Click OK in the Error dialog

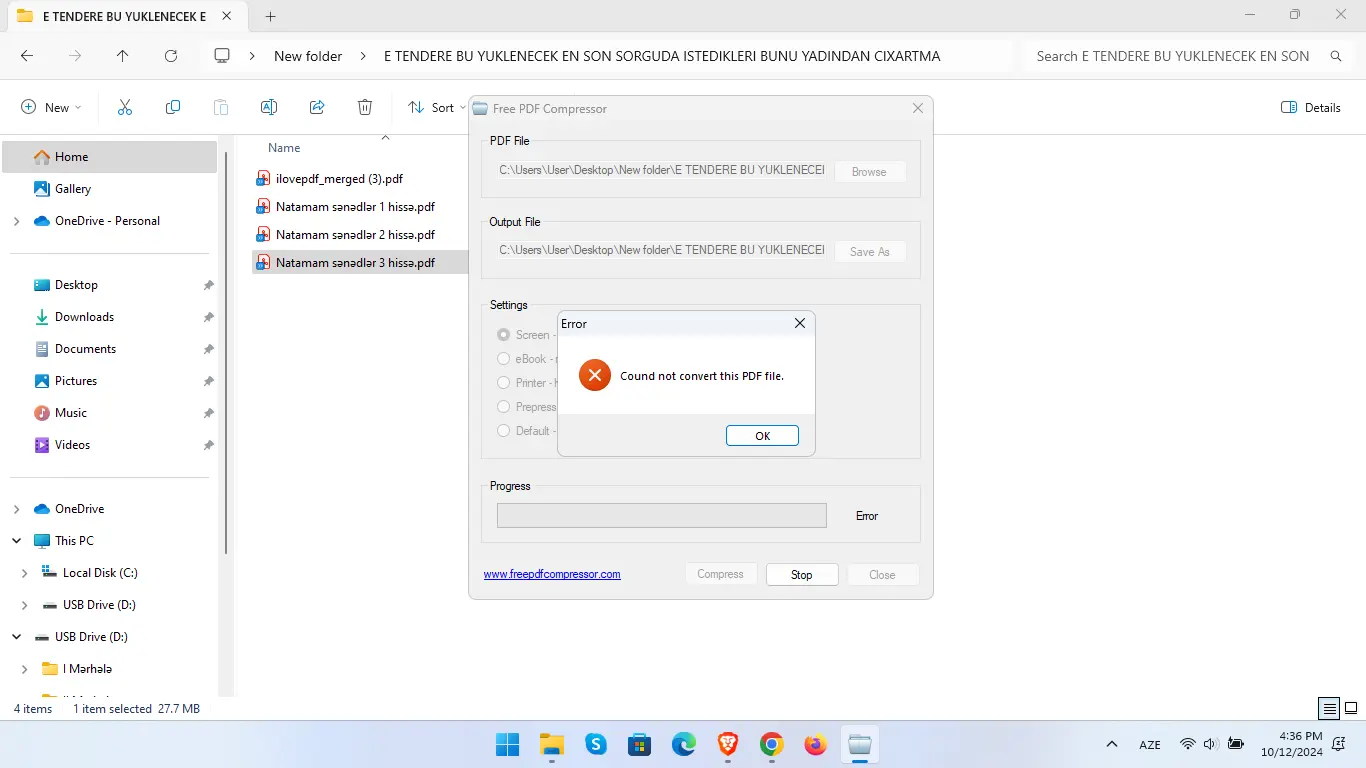click(762, 436)
